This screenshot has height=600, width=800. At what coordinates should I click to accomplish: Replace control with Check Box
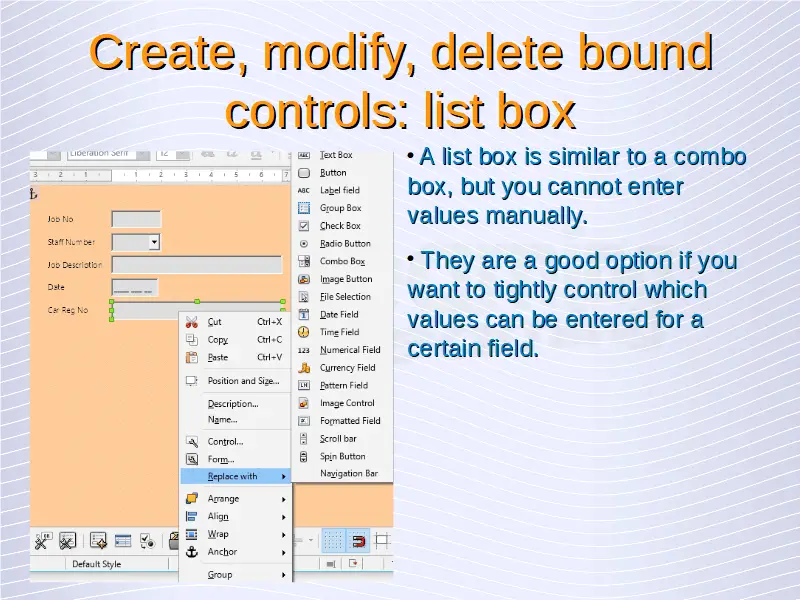tap(342, 226)
